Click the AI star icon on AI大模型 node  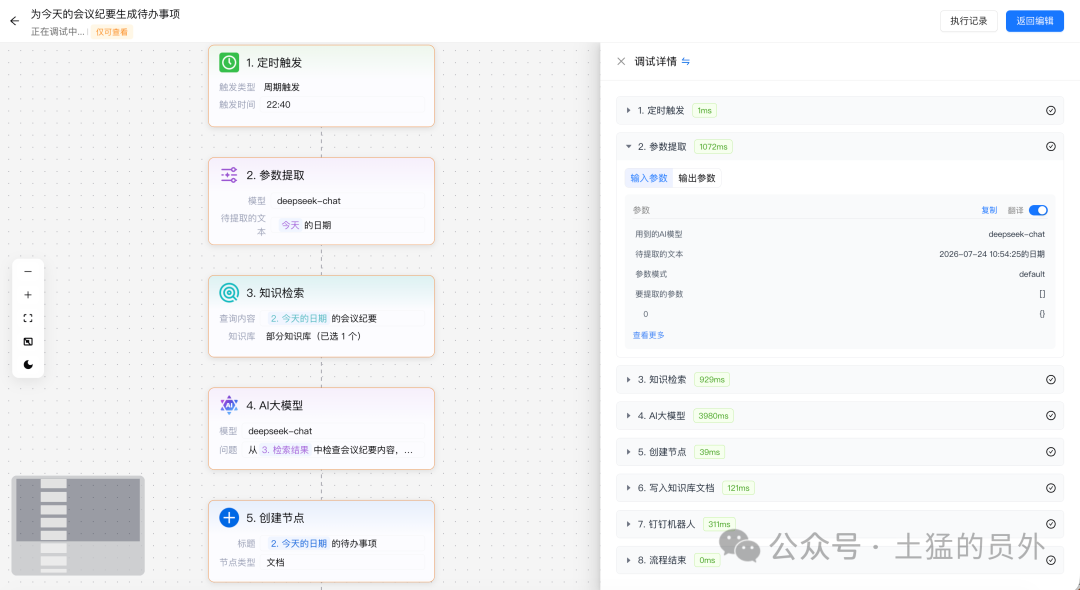coord(229,405)
